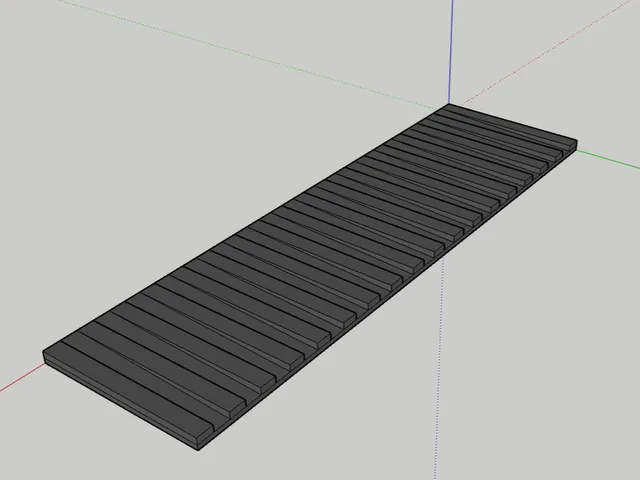Image resolution: width=640 pixels, height=480 pixels.
Task: Select the solid blue vertical axis line
Action: point(451,51)
